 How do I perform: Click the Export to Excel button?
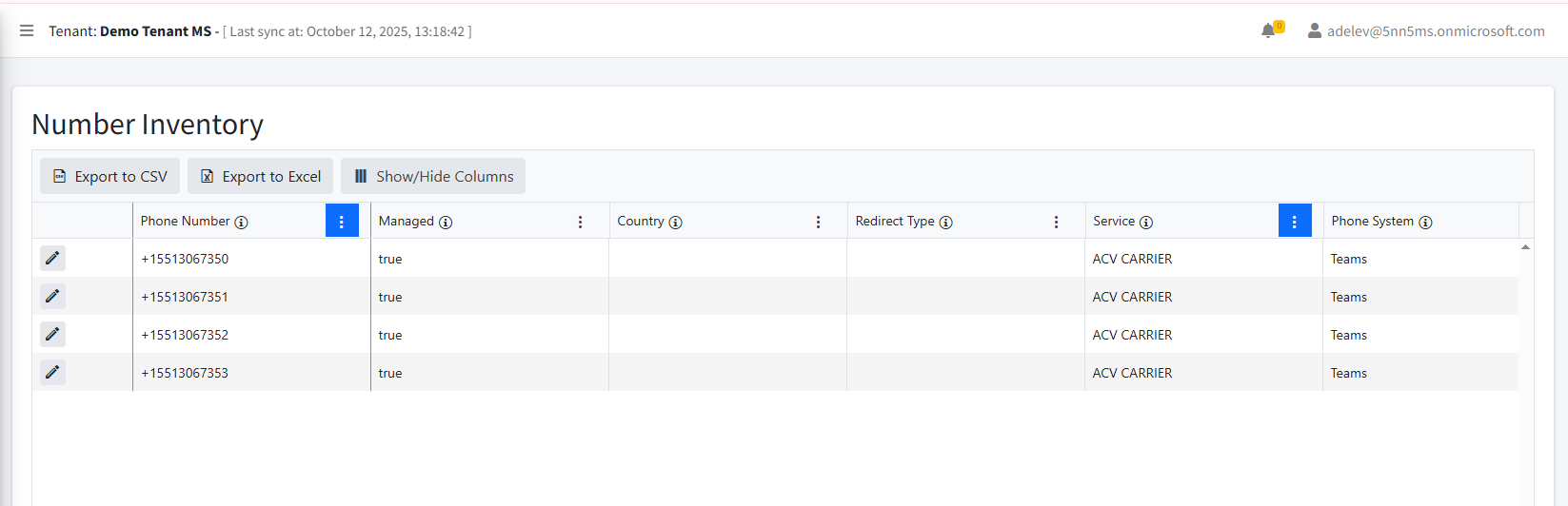pyautogui.click(x=261, y=176)
